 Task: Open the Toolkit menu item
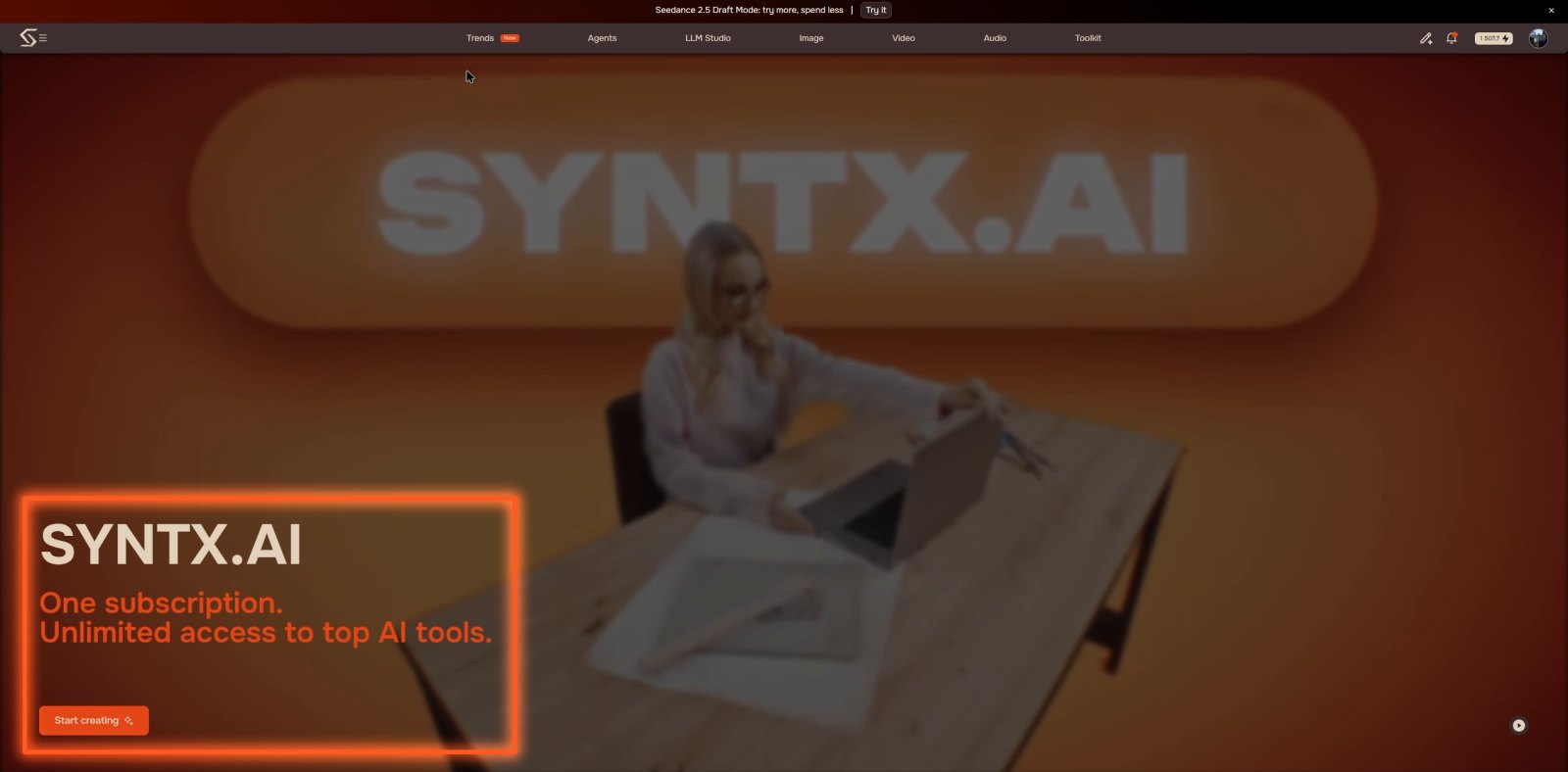1088,38
